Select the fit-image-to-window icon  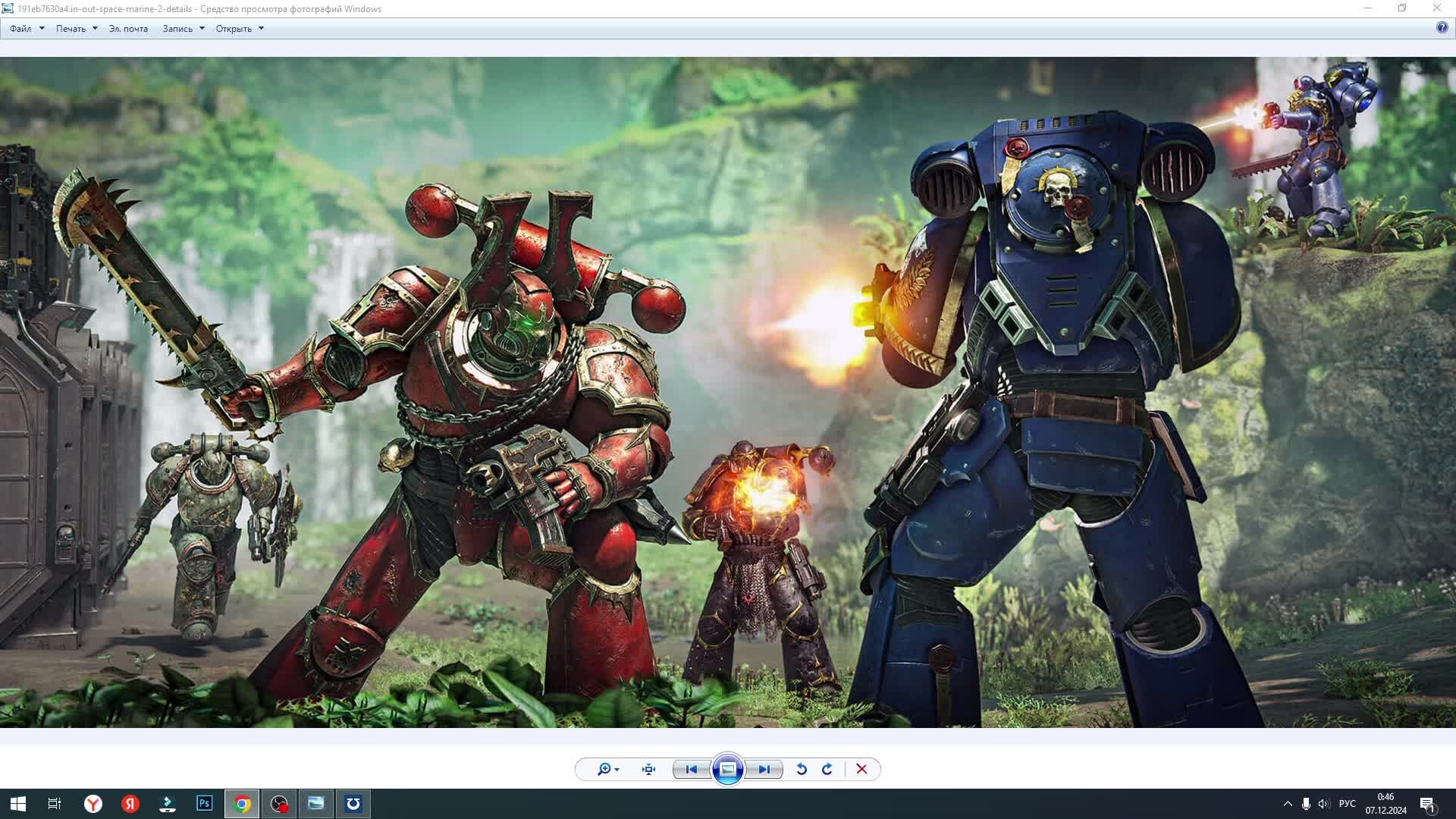coord(647,769)
